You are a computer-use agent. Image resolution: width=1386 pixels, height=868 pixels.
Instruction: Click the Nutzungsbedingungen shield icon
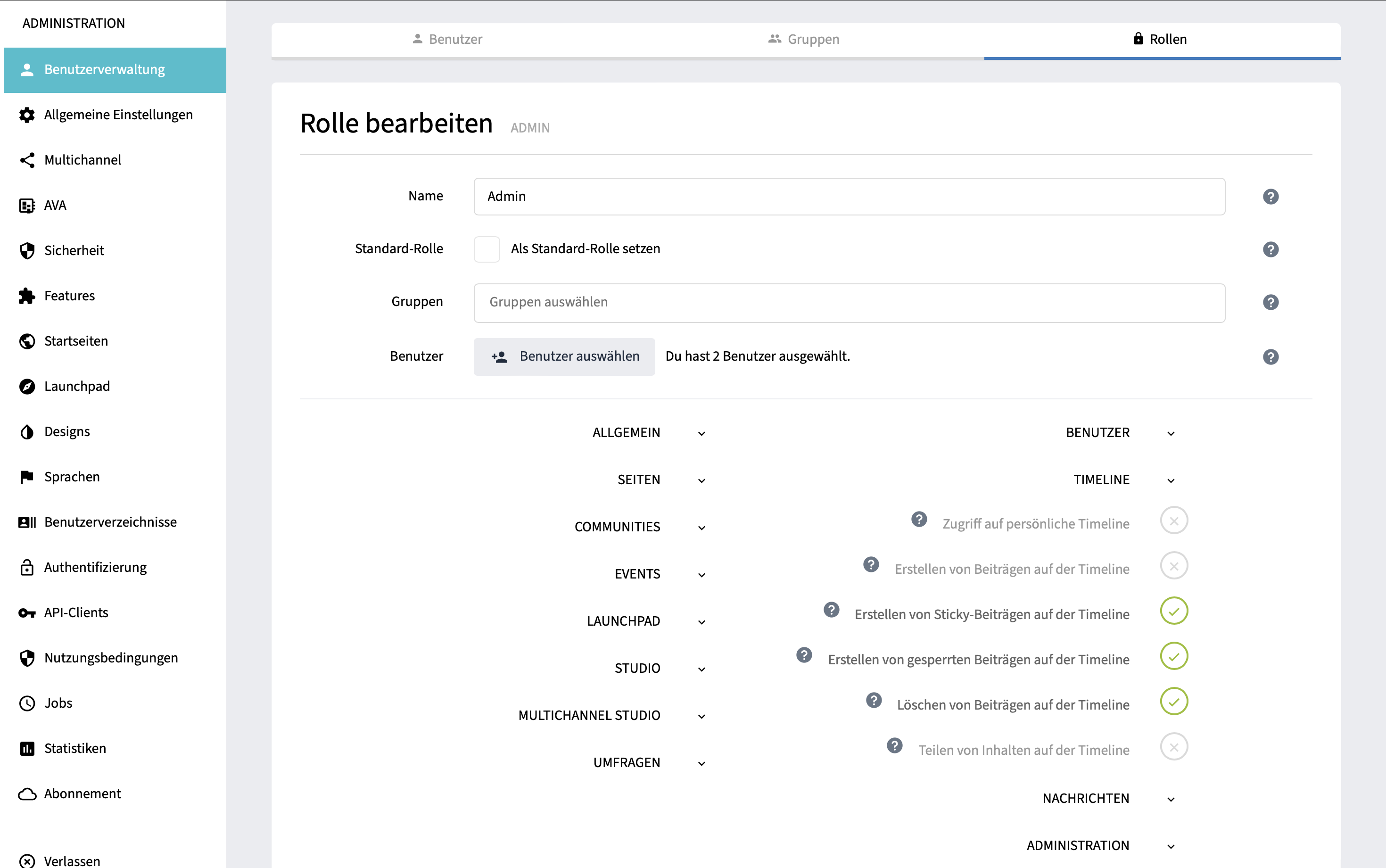click(27, 658)
